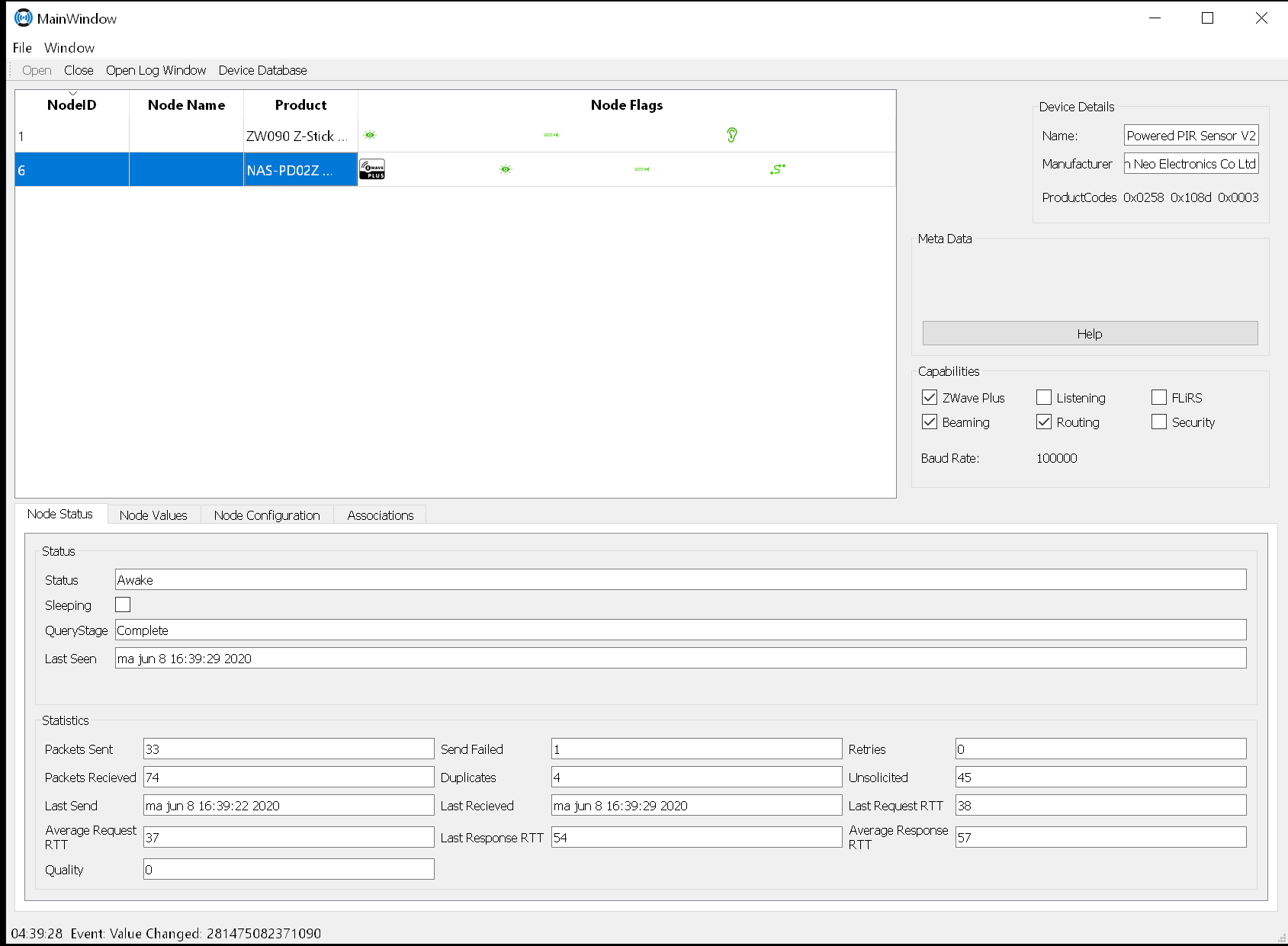Click the awake eye icon on node 6 row
The width and height of the screenshot is (1288, 946).
point(505,169)
